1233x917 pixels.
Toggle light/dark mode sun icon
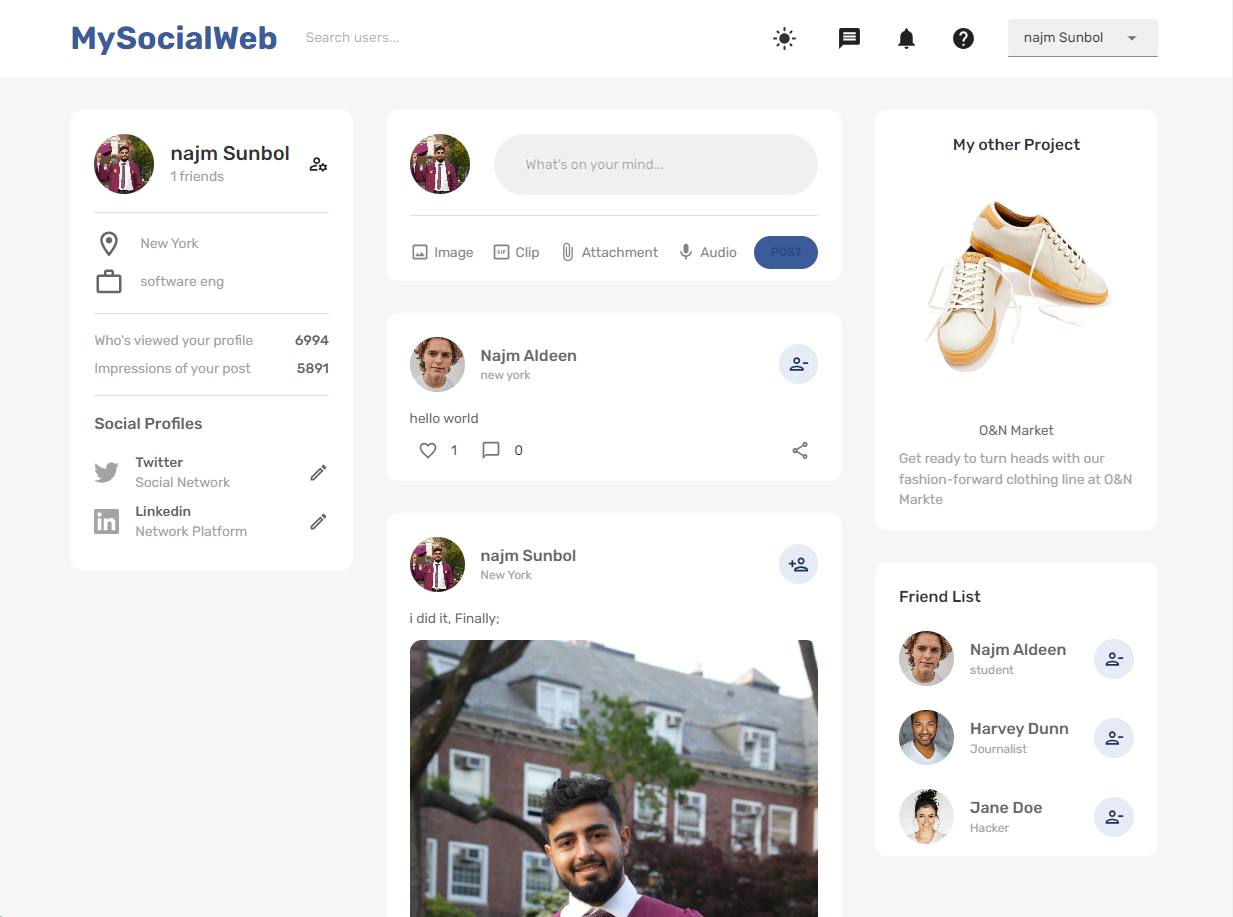[x=785, y=39]
